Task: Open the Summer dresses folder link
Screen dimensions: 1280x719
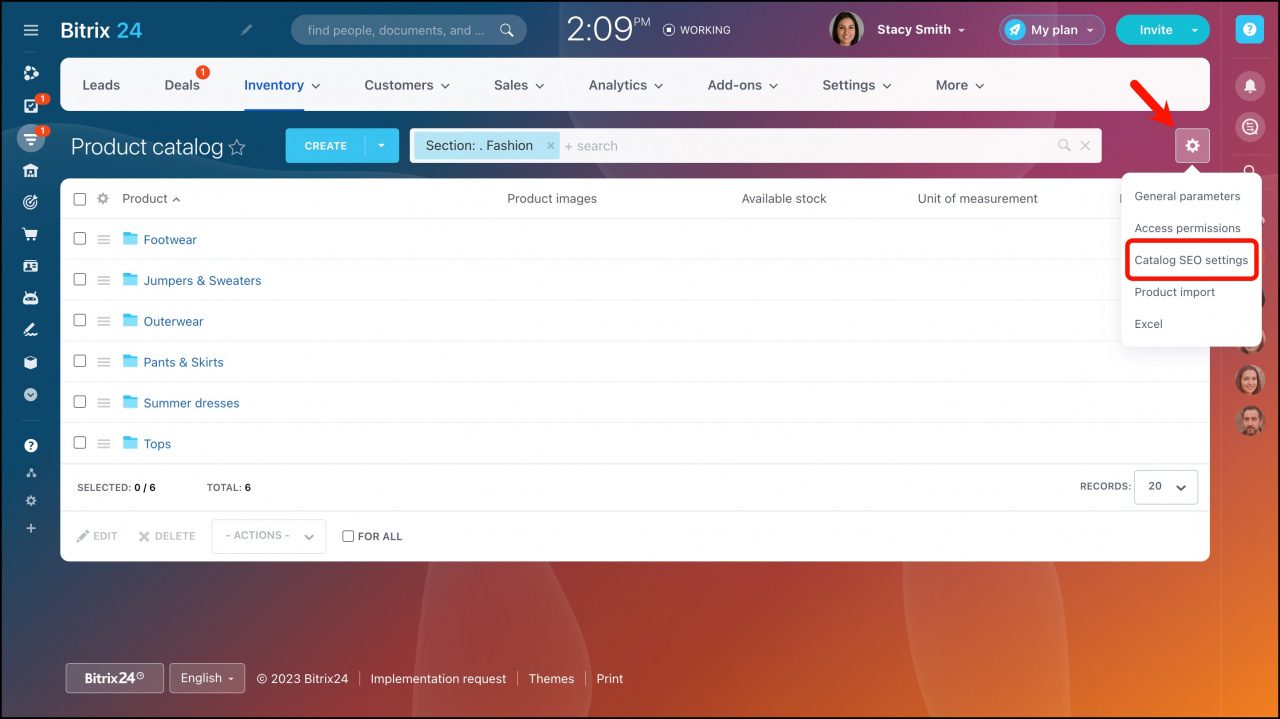Action: click(191, 403)
